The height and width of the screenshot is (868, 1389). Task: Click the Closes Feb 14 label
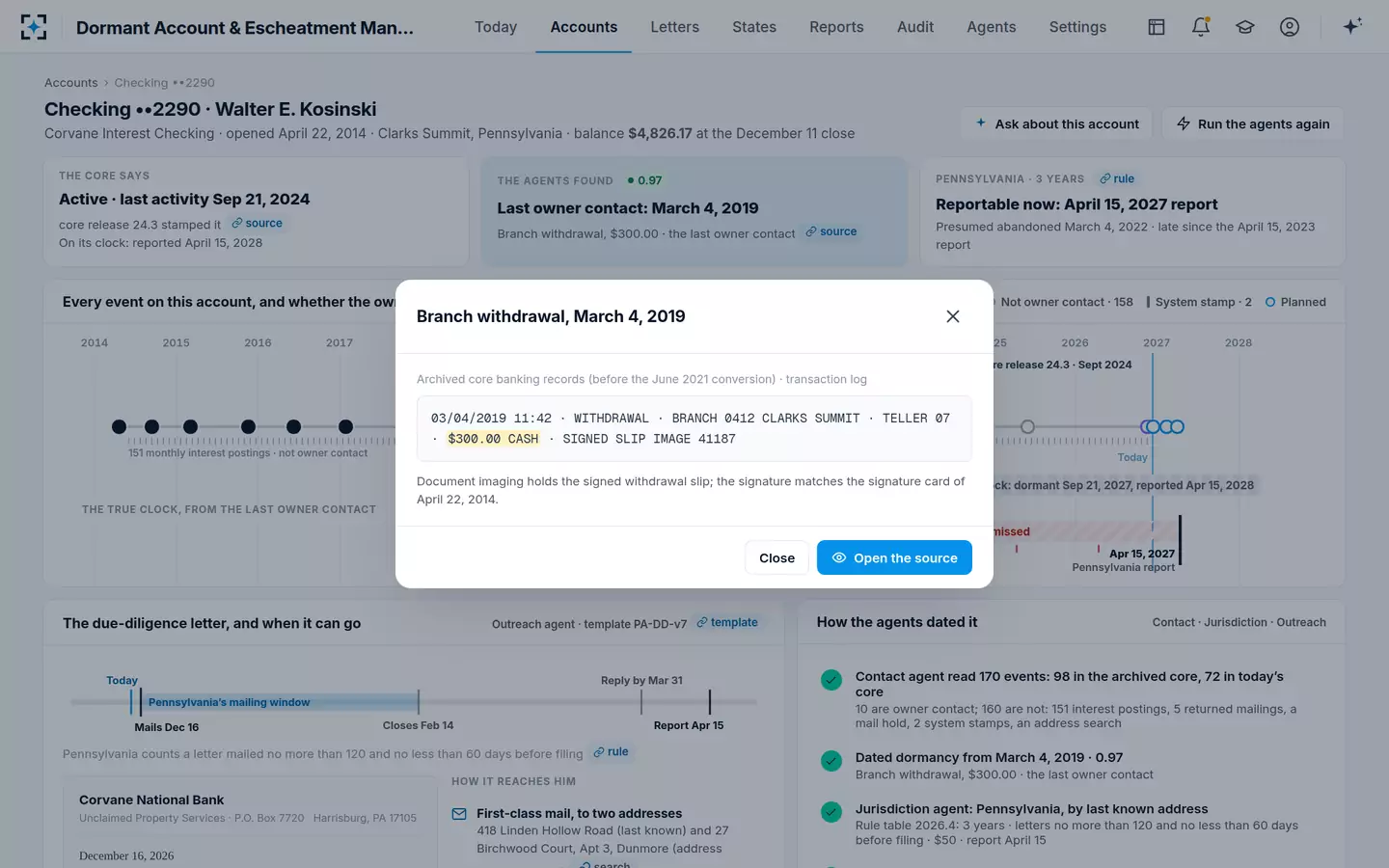coord(418,725)
